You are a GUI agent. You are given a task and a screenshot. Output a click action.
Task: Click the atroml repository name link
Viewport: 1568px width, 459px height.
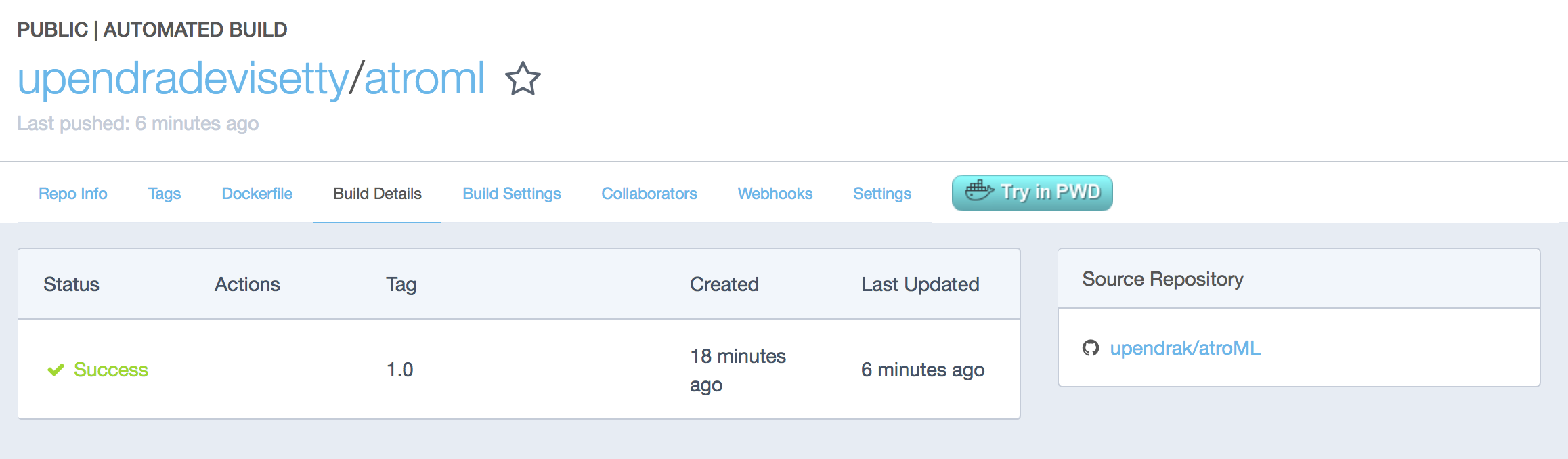click(424, 79)
